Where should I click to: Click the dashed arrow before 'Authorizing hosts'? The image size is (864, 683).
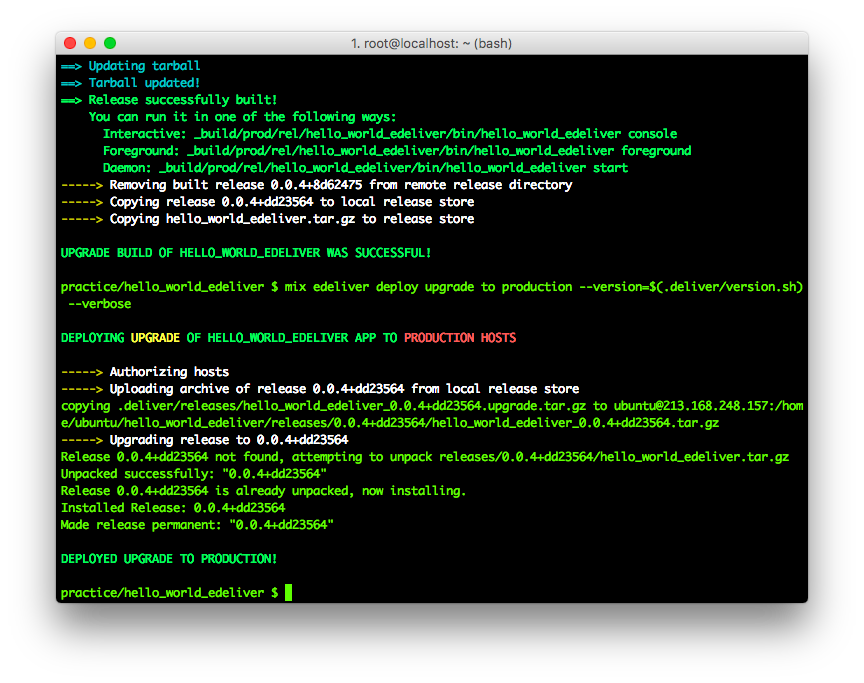[x=82, y=371]
